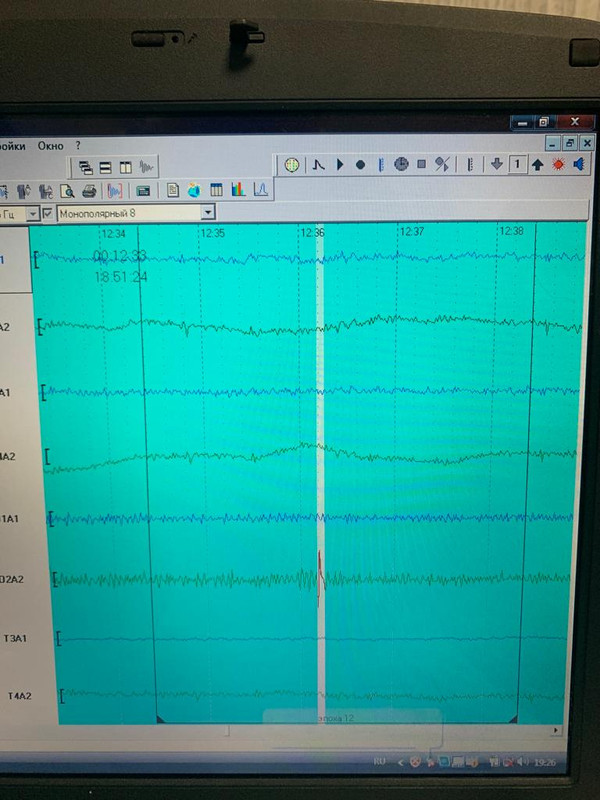
Task: Open the spectrum curve graph icon
Action: 261,190
